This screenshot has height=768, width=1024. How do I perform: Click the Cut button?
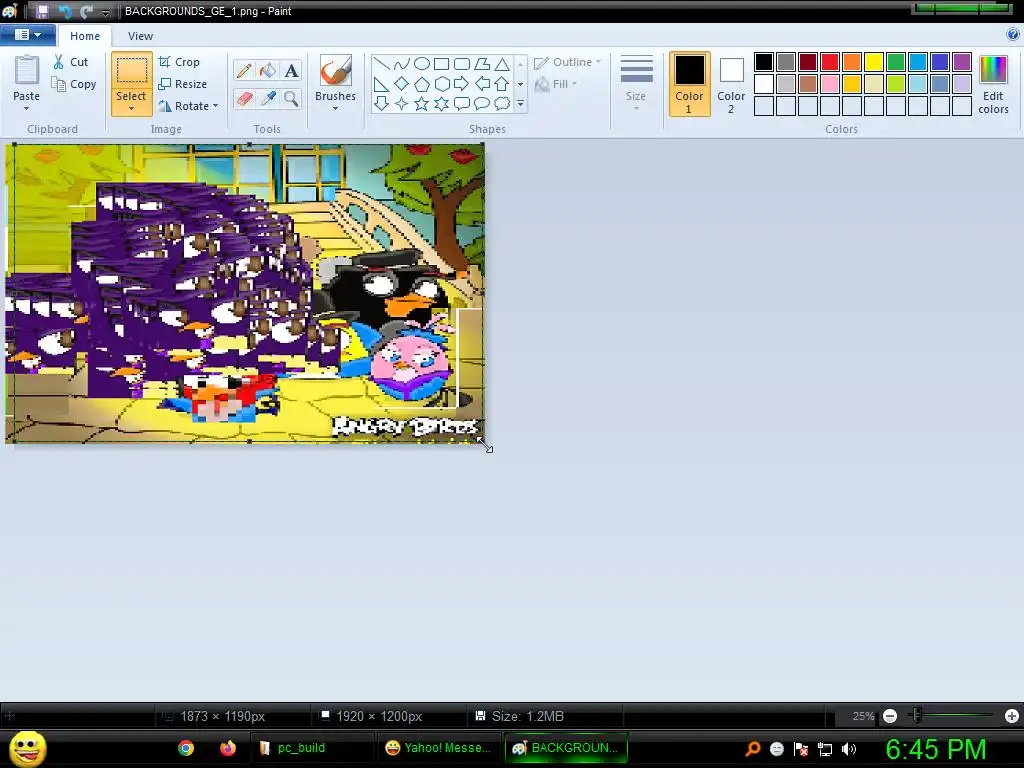71,62
